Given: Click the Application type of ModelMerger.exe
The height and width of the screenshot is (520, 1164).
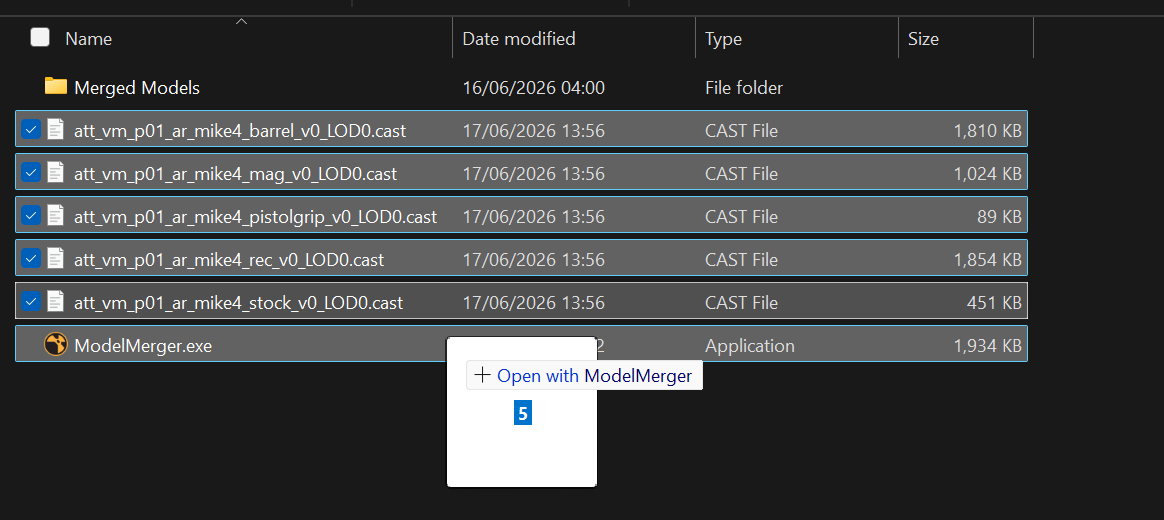Looking at the screenshot, I should (750, 346).
